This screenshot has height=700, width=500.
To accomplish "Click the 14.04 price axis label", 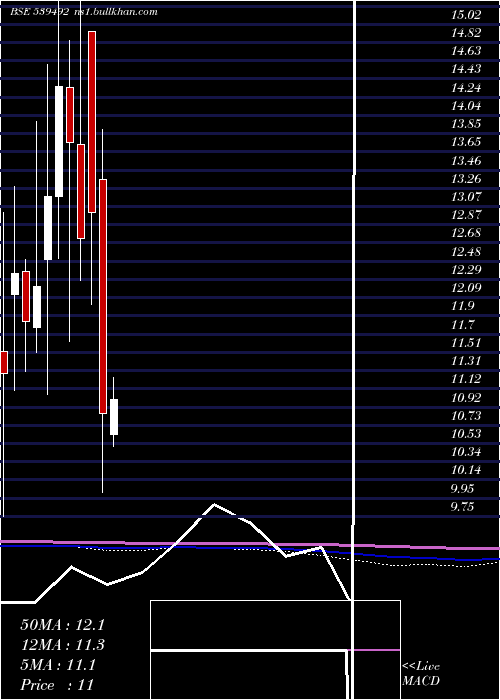I will [466, 106].
